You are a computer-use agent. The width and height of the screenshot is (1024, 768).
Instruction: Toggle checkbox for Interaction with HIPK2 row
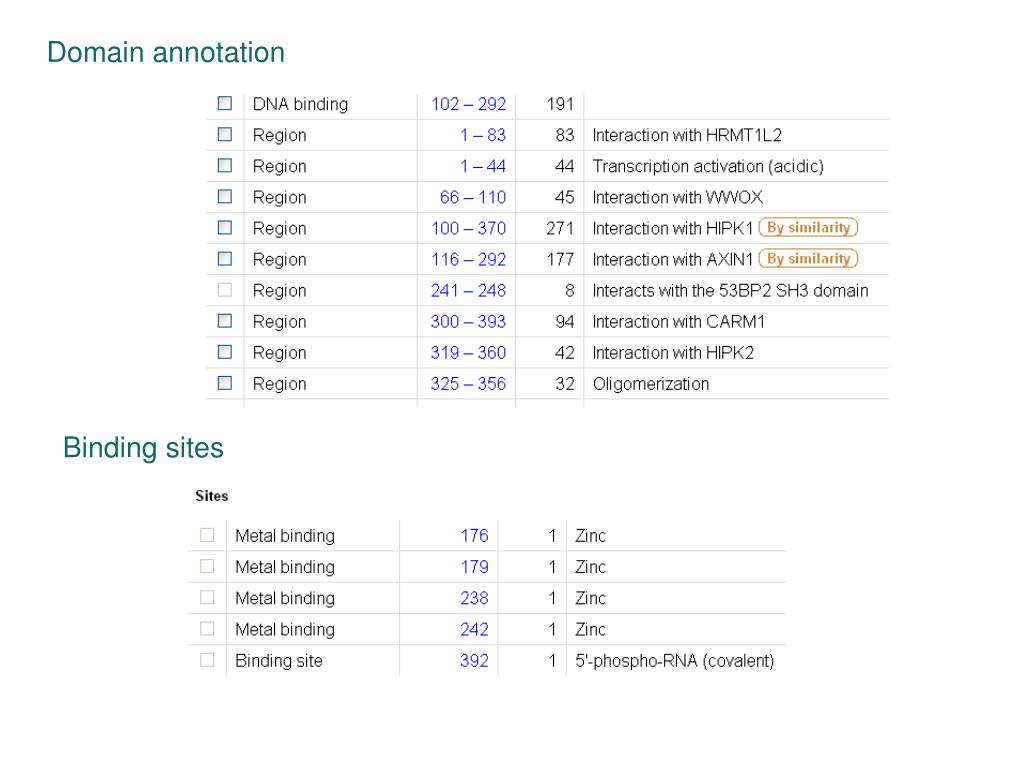pyautogui.click(x=225, y=352)
